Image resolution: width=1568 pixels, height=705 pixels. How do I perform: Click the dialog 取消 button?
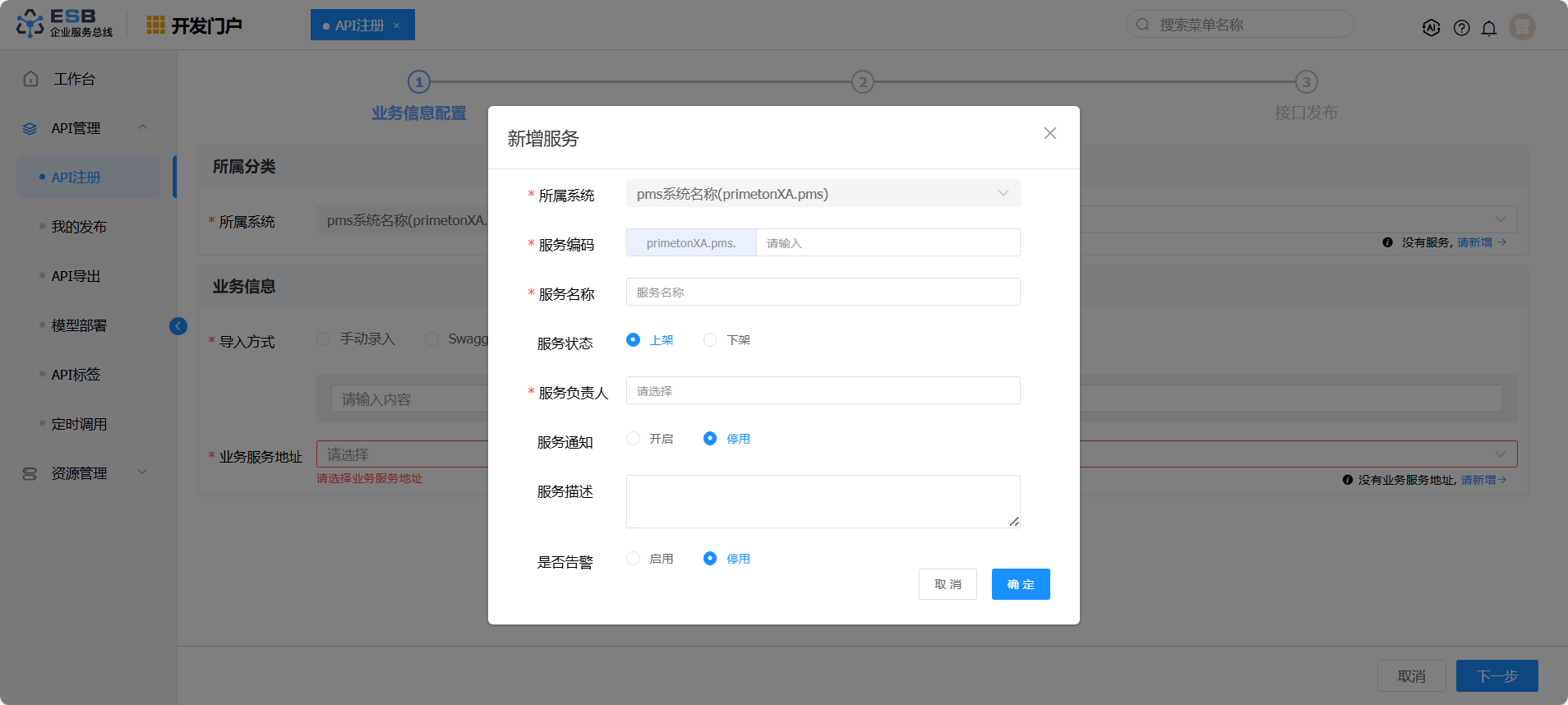tap(948, 584)
